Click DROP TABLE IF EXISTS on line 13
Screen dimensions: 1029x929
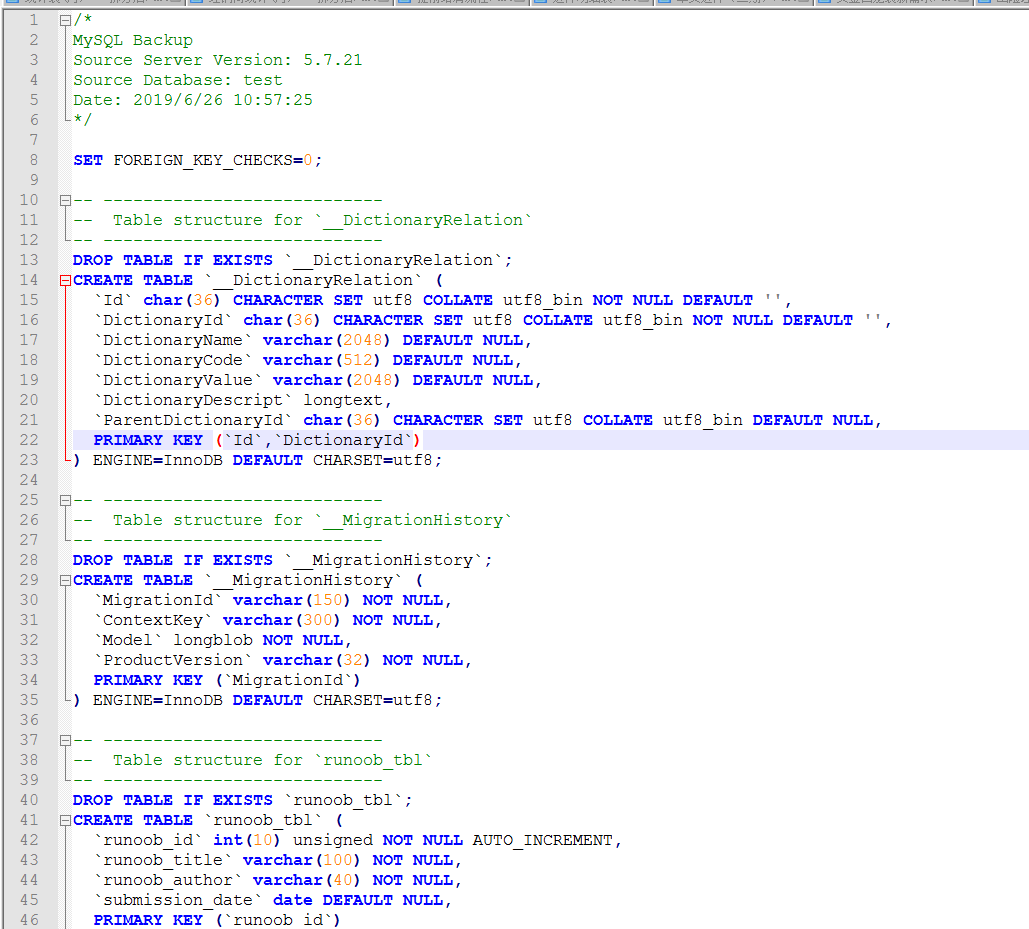click(x=173, y=260)
